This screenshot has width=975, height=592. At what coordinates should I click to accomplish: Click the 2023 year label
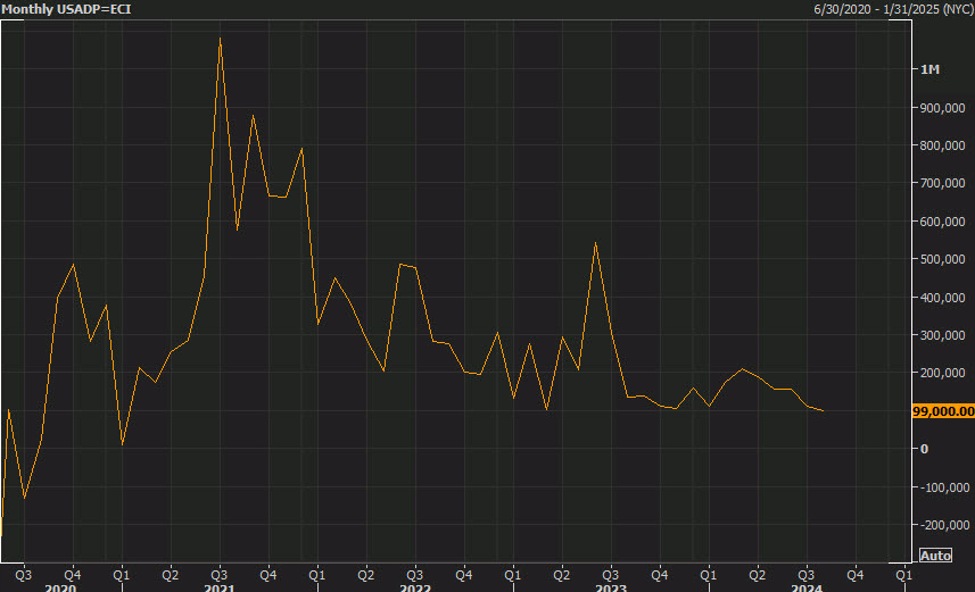pos(611,588)
